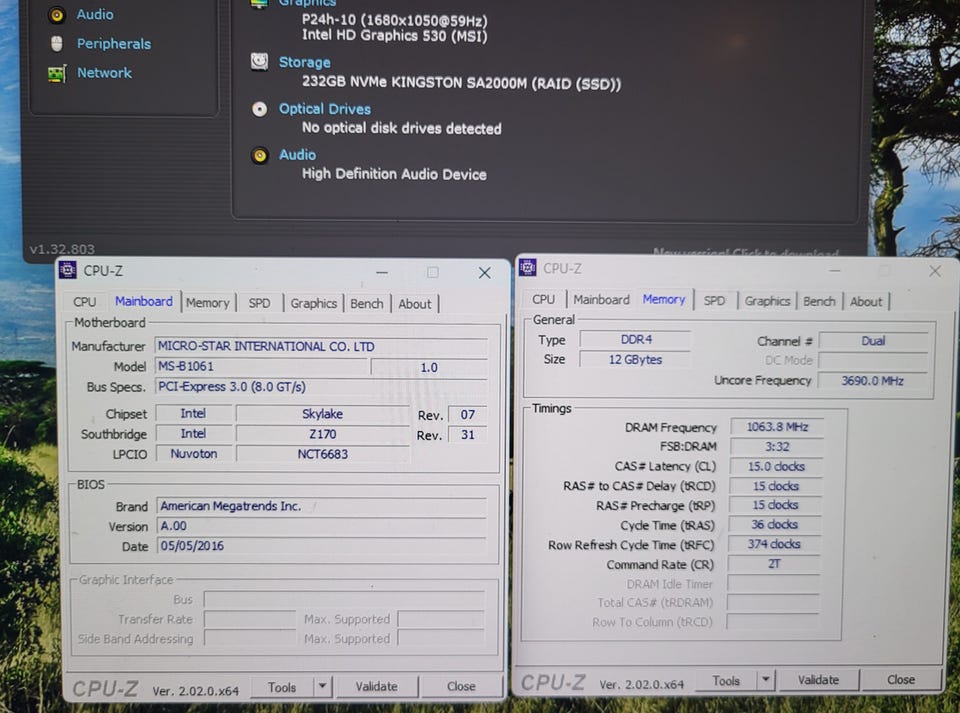Click the Storage drive icon in summary

click(260, 61)
